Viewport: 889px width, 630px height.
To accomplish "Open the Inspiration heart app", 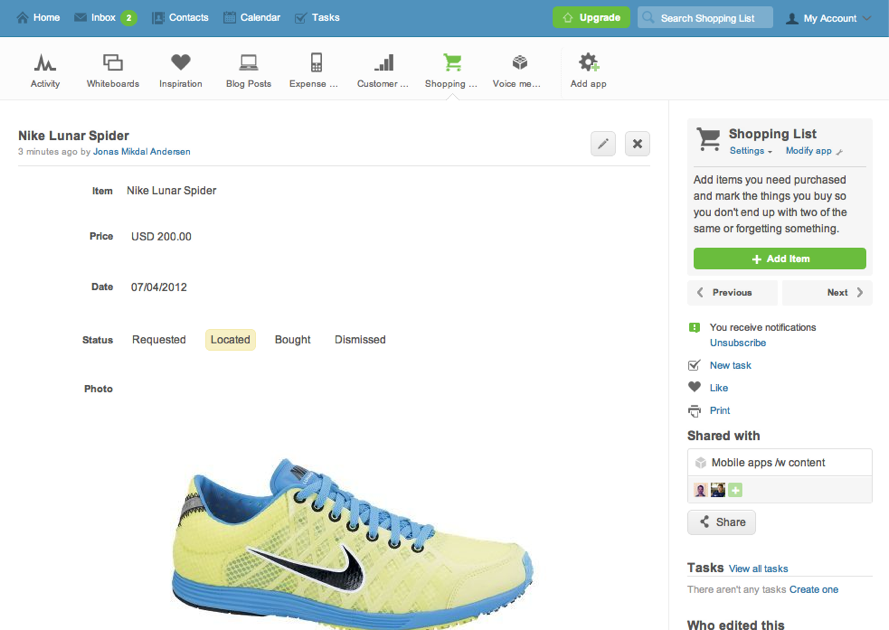I will click(x=180, y=70).
